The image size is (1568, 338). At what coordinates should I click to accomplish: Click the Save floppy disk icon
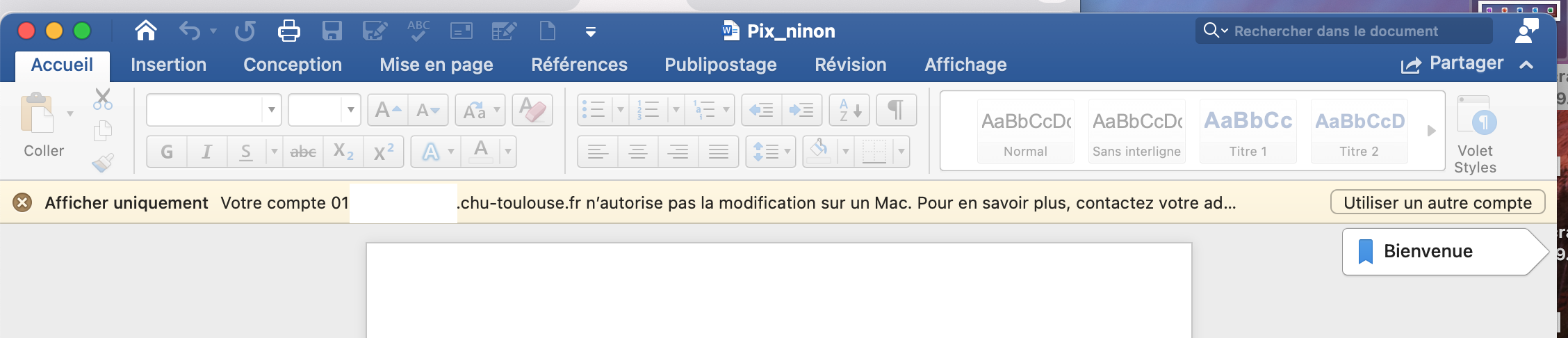point(332,31)
